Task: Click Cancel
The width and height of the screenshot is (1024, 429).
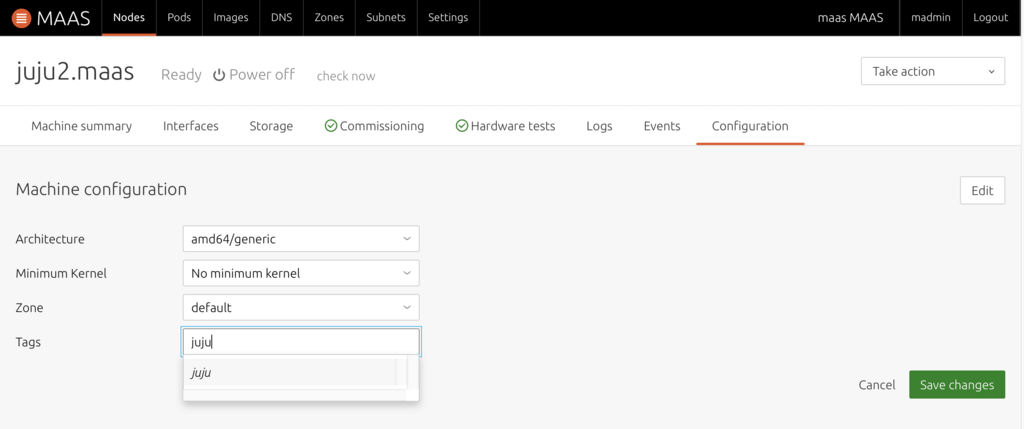Action: click(877, 385)
